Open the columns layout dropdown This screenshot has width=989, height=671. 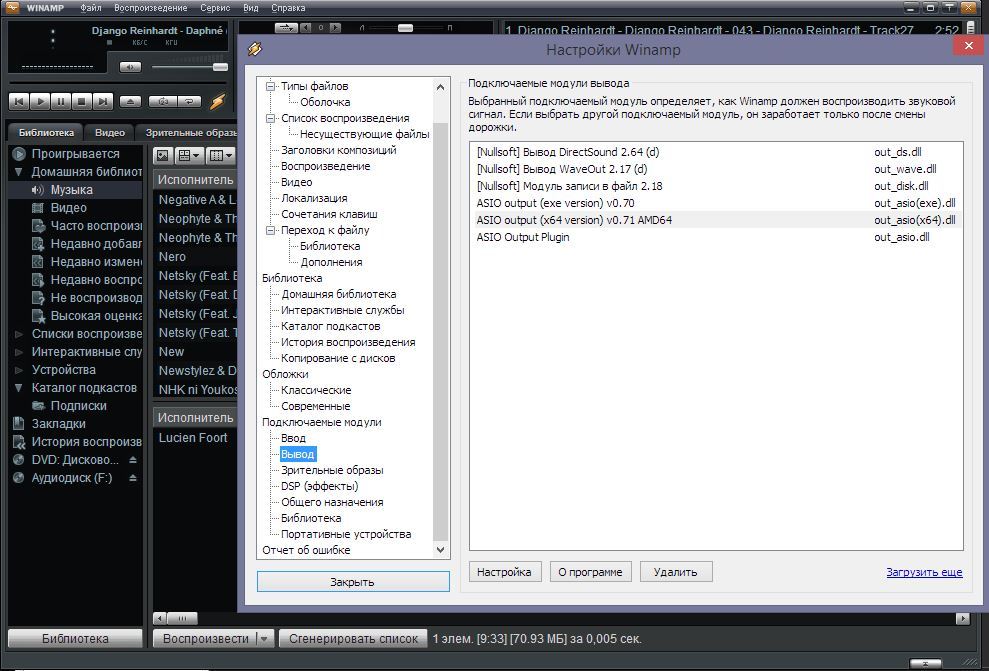click(x=221, y=155)
